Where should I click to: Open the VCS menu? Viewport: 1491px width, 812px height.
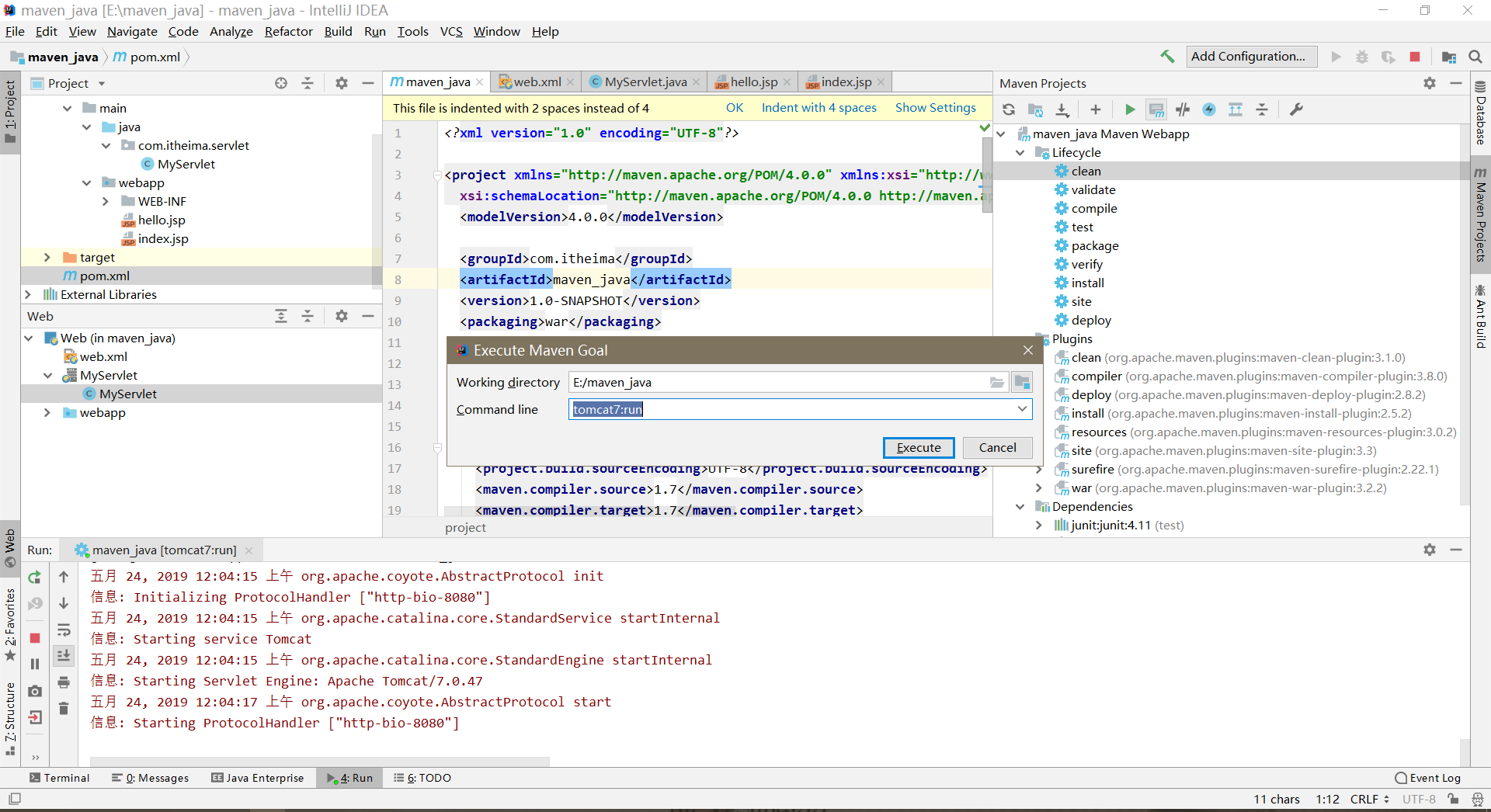point(451,31)
